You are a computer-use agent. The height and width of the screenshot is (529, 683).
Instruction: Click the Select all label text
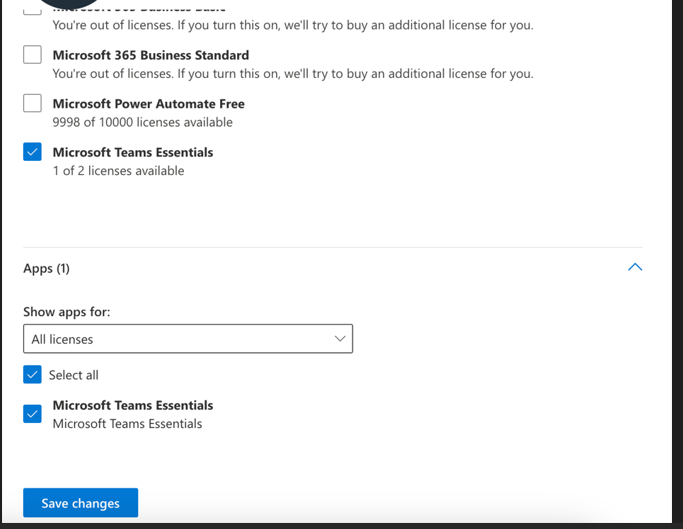pos(74,375)
